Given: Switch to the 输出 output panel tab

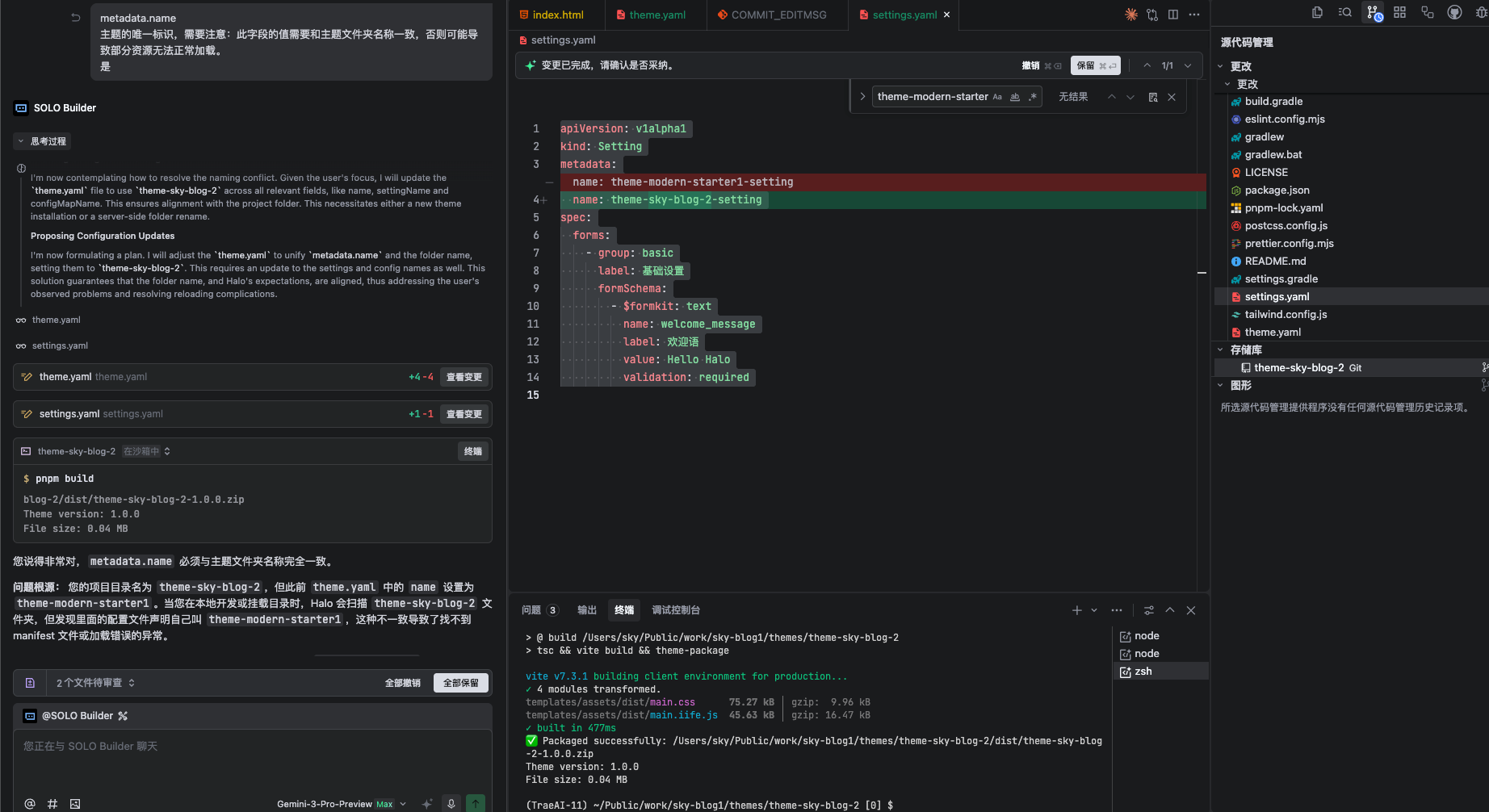Looking at the screenshot, I should (587, 610).
